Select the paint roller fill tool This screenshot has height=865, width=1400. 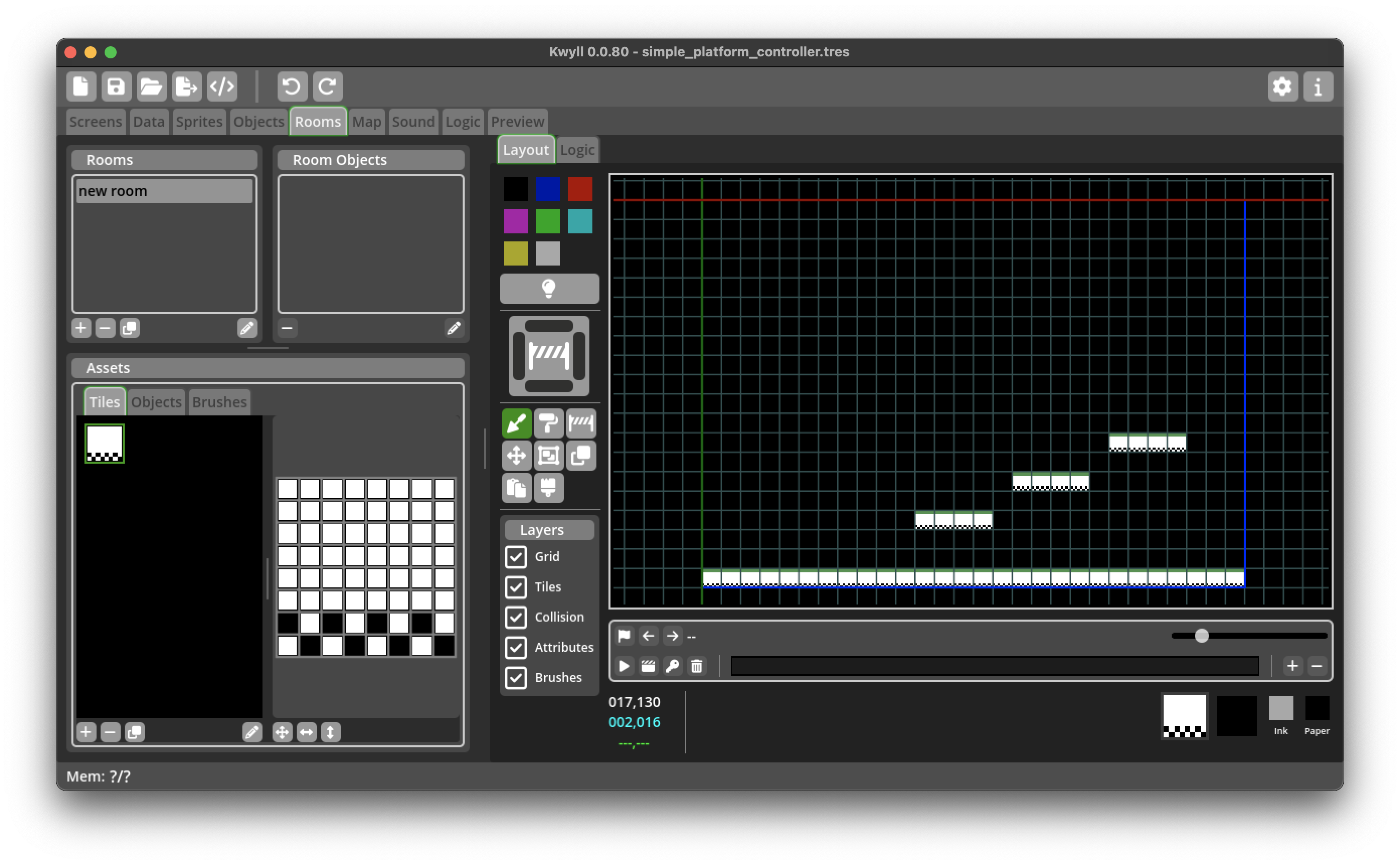549,423
